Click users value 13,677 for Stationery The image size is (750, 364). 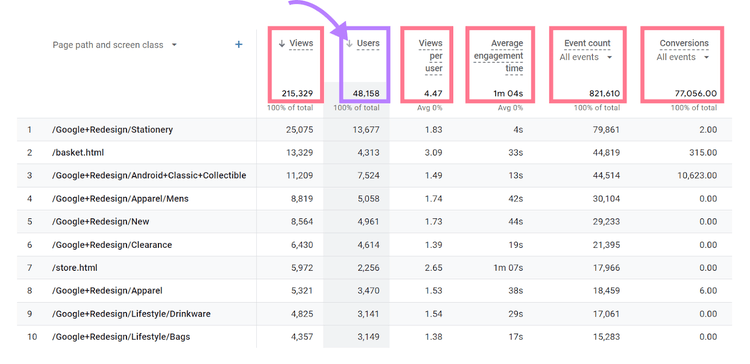click(x=366, y=130)
